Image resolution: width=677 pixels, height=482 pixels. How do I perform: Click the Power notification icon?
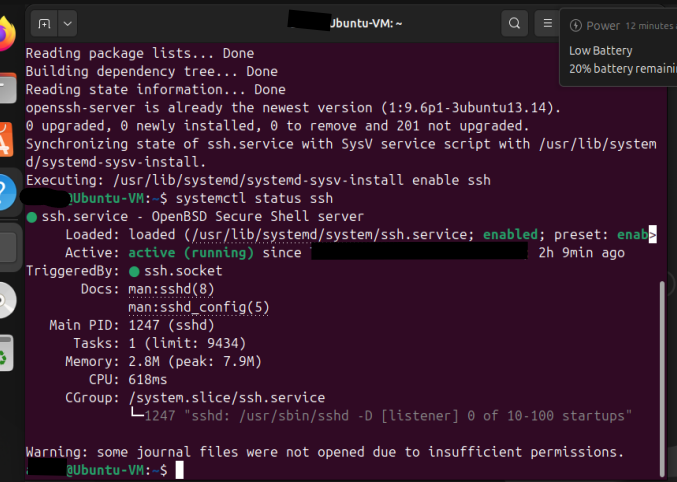point(576,25)
